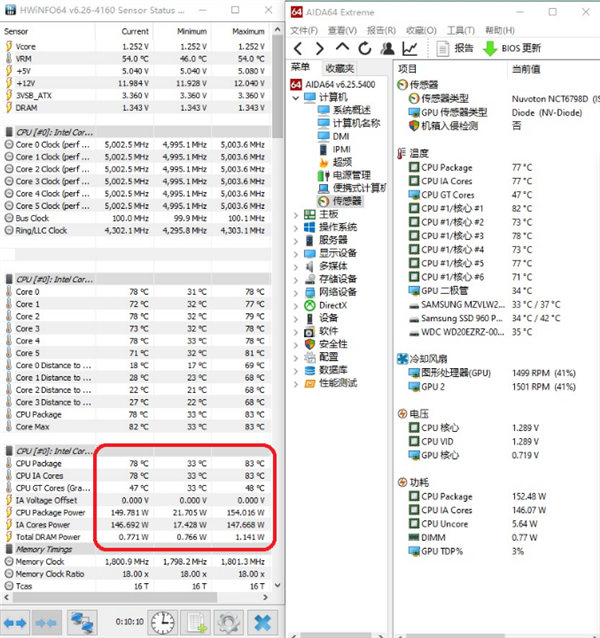This screenshot has height=638, width=600.
Task: Click the 数据库 database icon
Action: 310,371
